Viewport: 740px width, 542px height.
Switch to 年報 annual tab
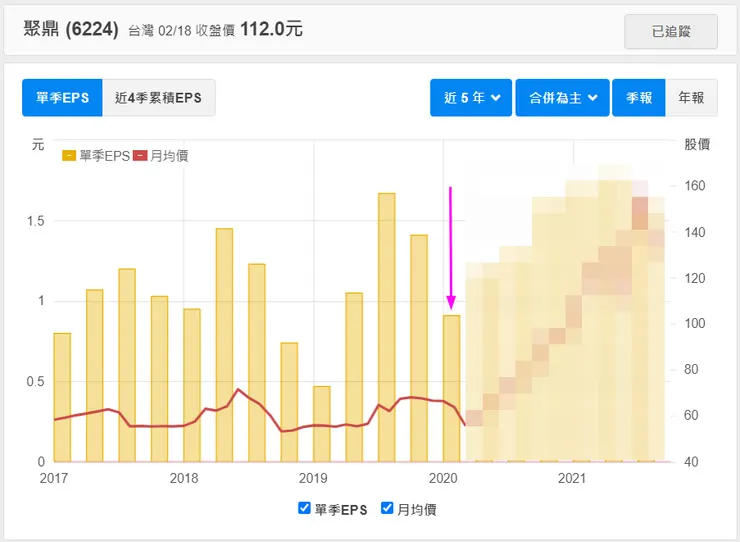coord(691,98)
